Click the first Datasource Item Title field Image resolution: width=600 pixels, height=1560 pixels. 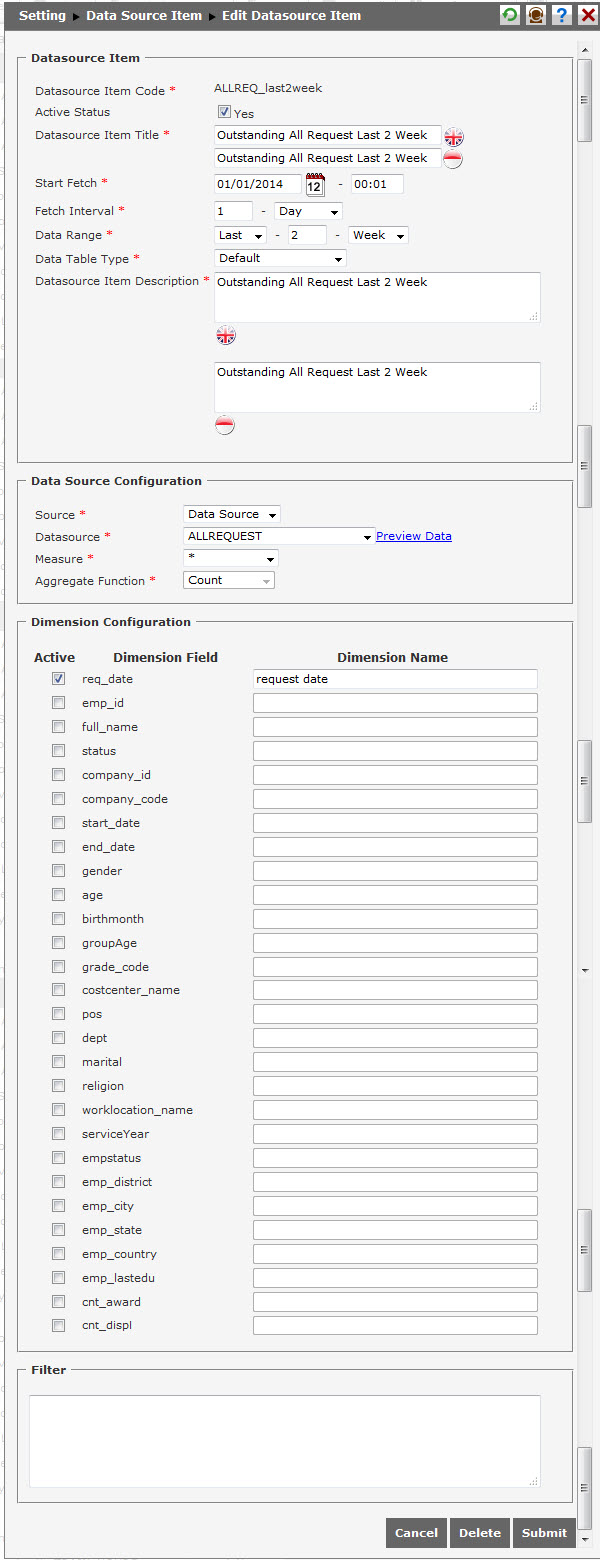point(327,135)
